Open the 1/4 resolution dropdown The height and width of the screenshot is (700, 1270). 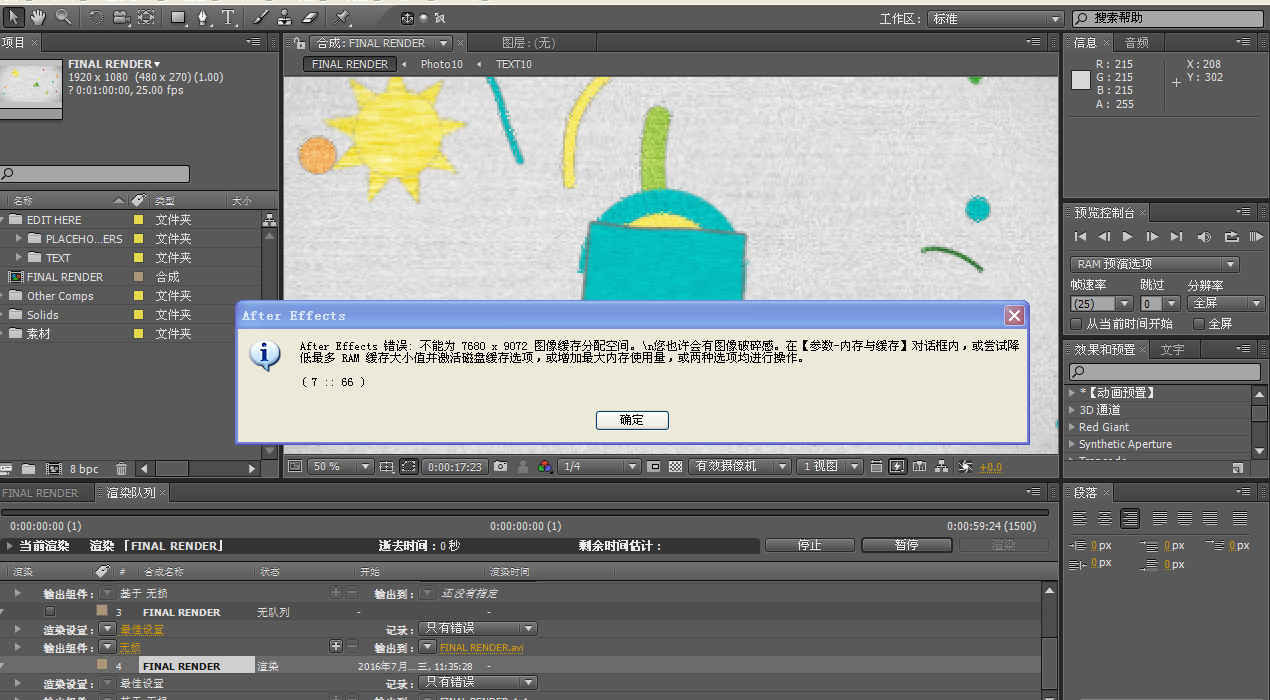(600, 466)
